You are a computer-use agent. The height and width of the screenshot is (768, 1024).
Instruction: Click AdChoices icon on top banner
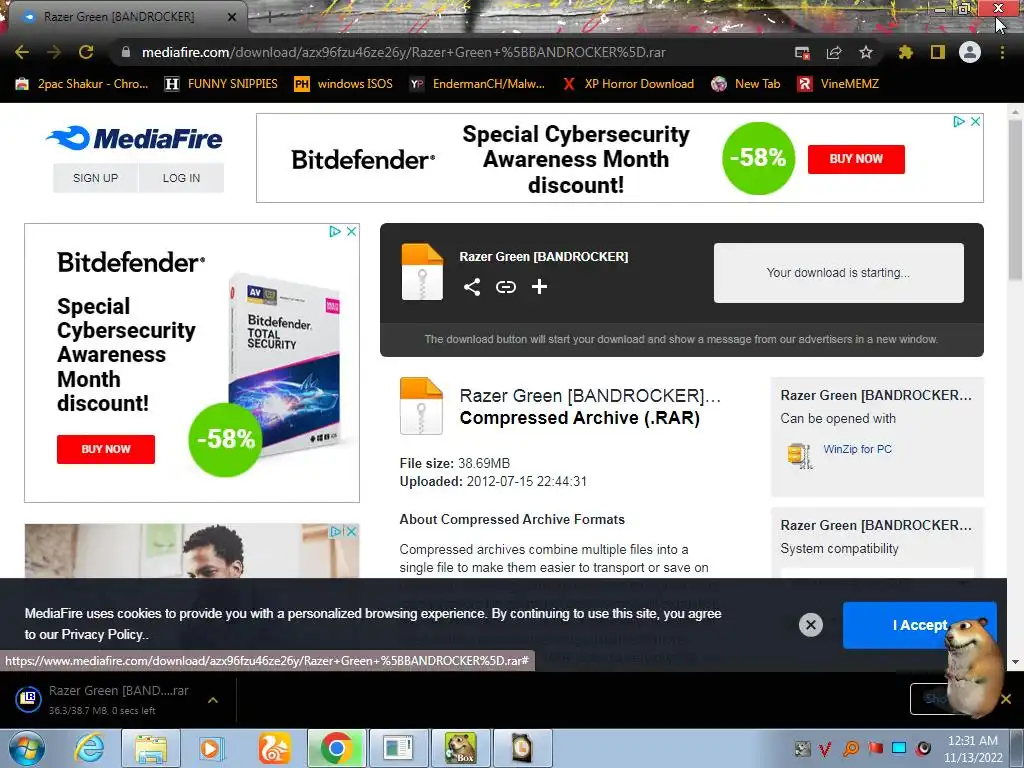[x=959, y=121]
